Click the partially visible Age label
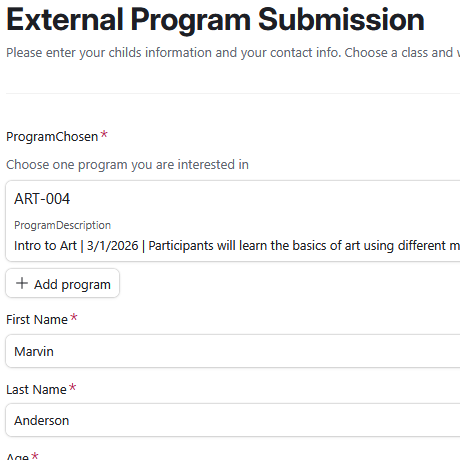 (17, 457)
